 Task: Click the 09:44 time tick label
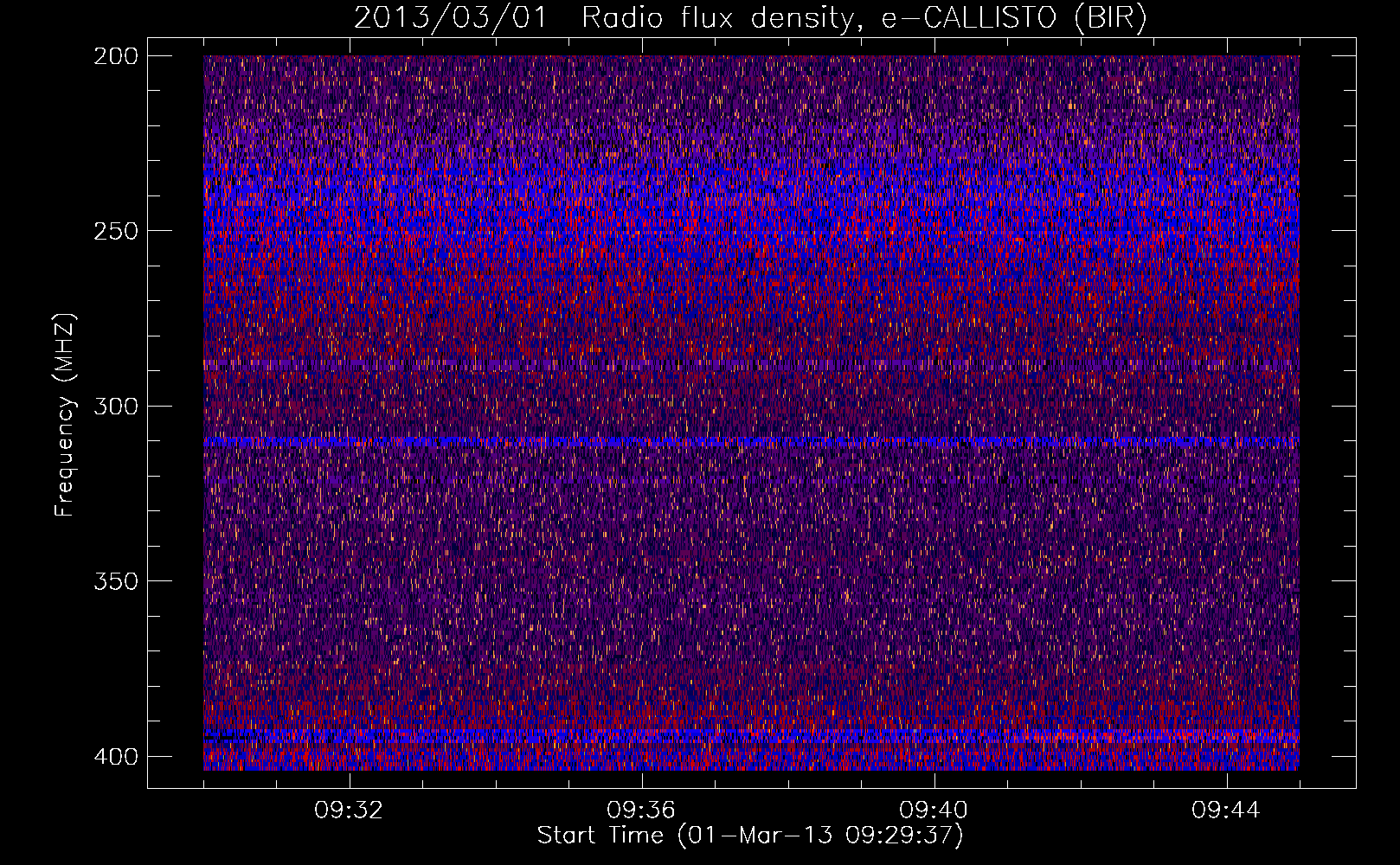pyautogui.click(x=1226, y=811)
